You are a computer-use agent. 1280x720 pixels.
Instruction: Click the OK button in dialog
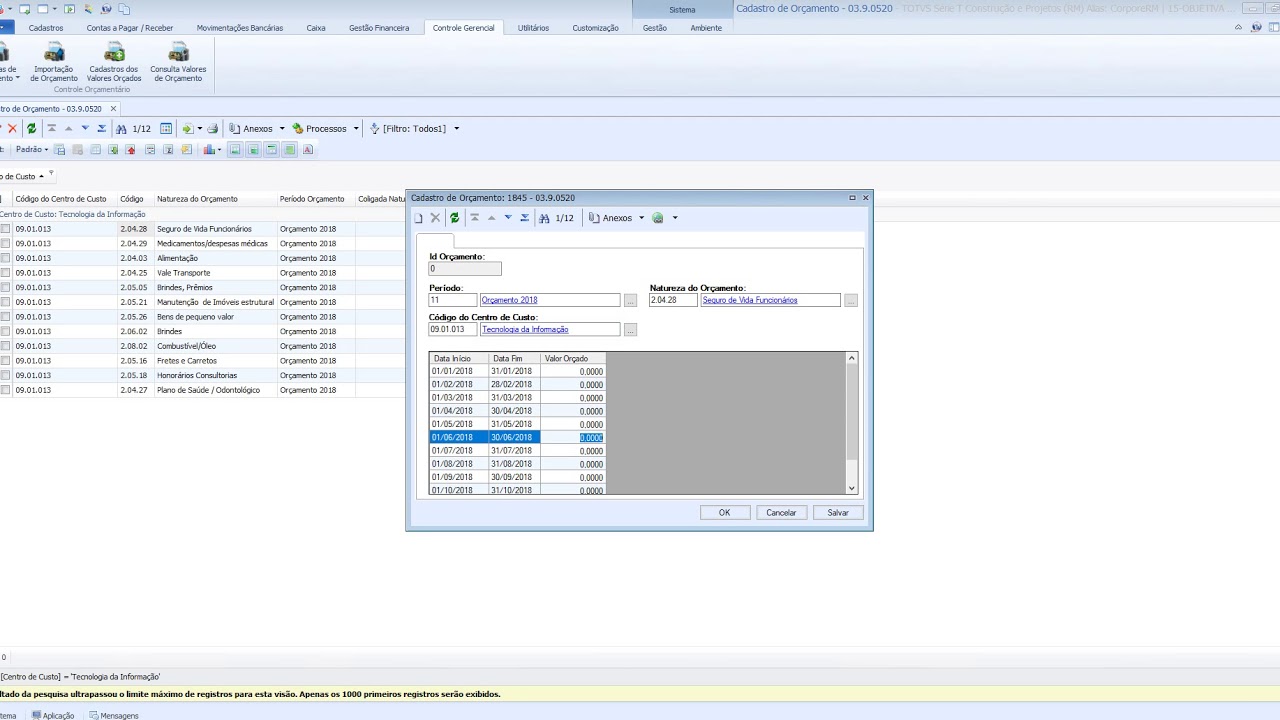point(724,513)
